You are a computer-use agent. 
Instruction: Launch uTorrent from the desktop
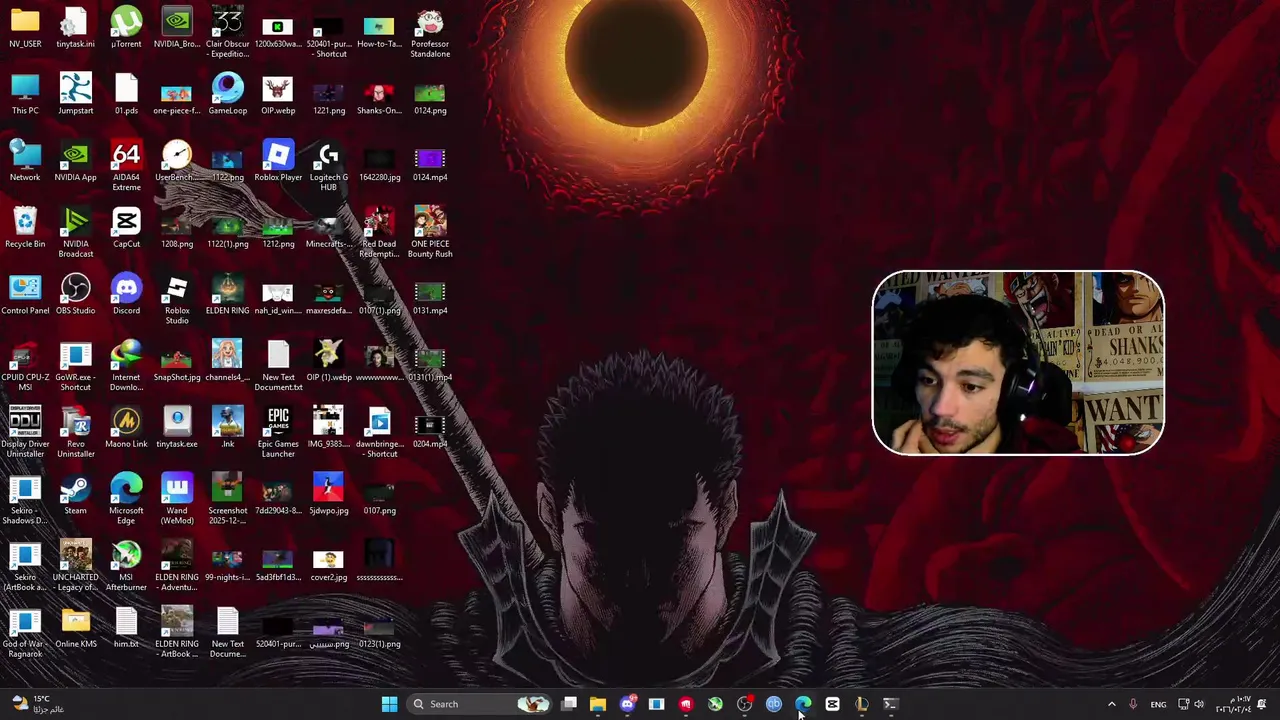[126, 27]
